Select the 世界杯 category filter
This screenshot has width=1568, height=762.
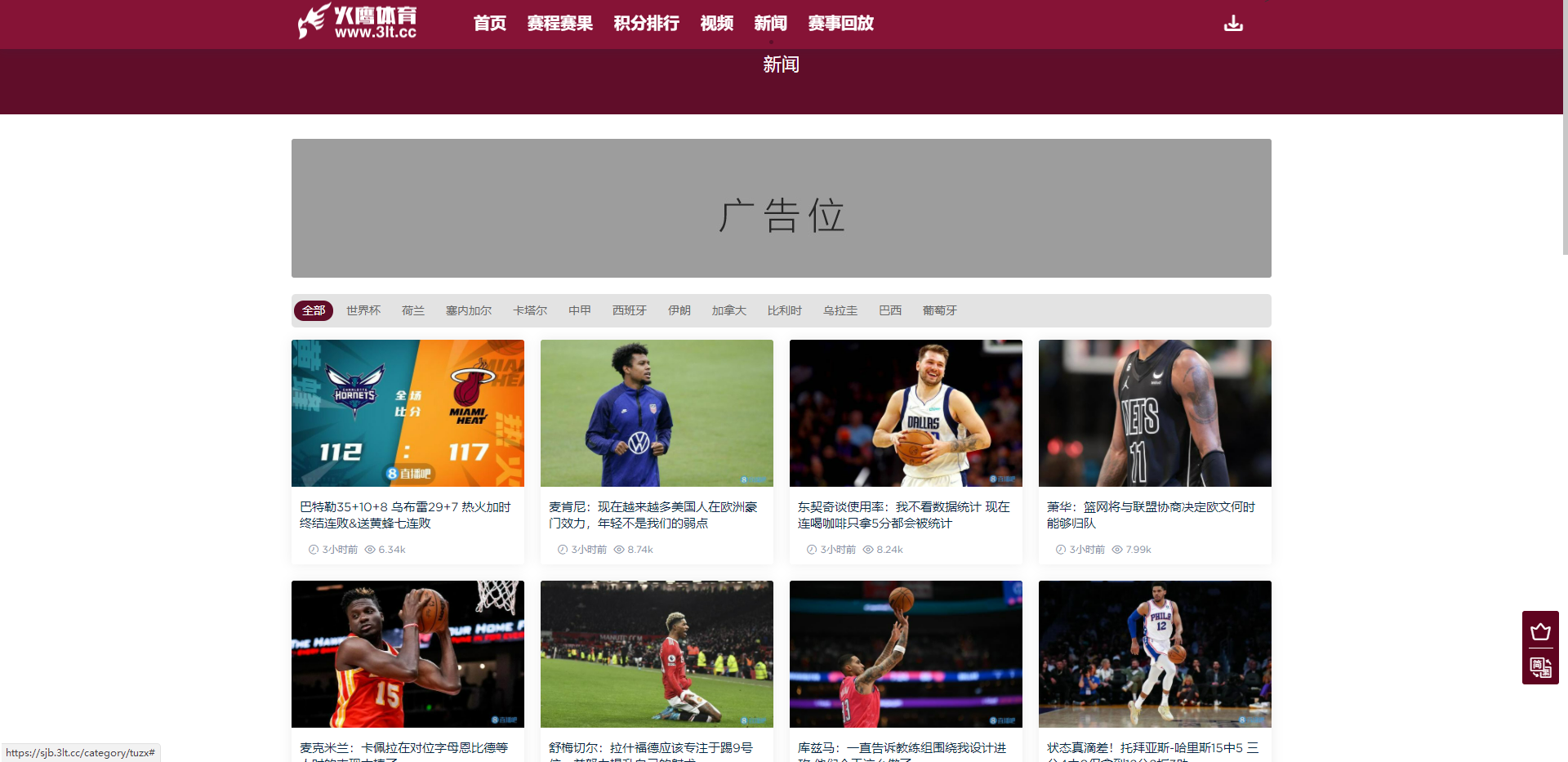tap(363, 310)
